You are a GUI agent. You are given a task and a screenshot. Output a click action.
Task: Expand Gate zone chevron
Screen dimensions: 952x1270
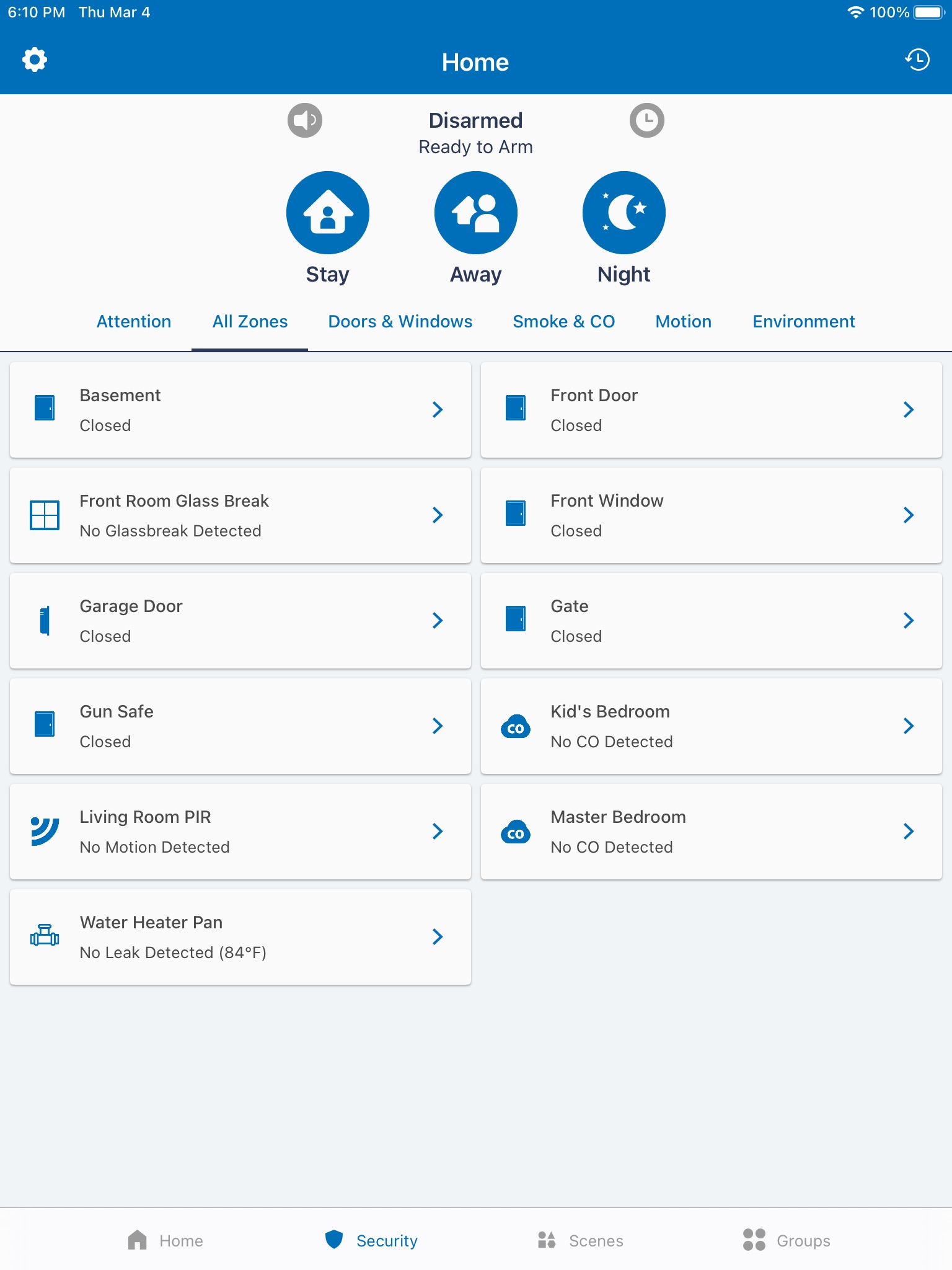click(x=909, y=620)
